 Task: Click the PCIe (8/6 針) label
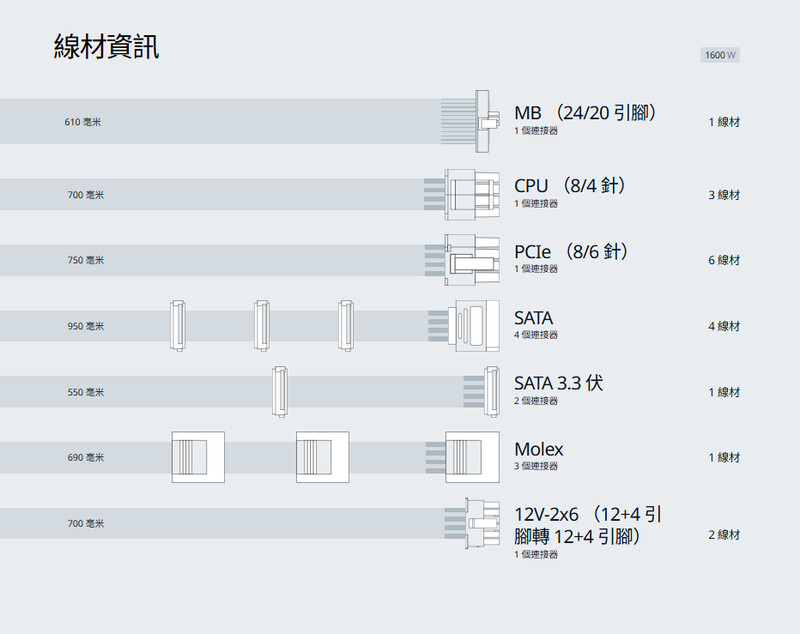pos(571,251)
